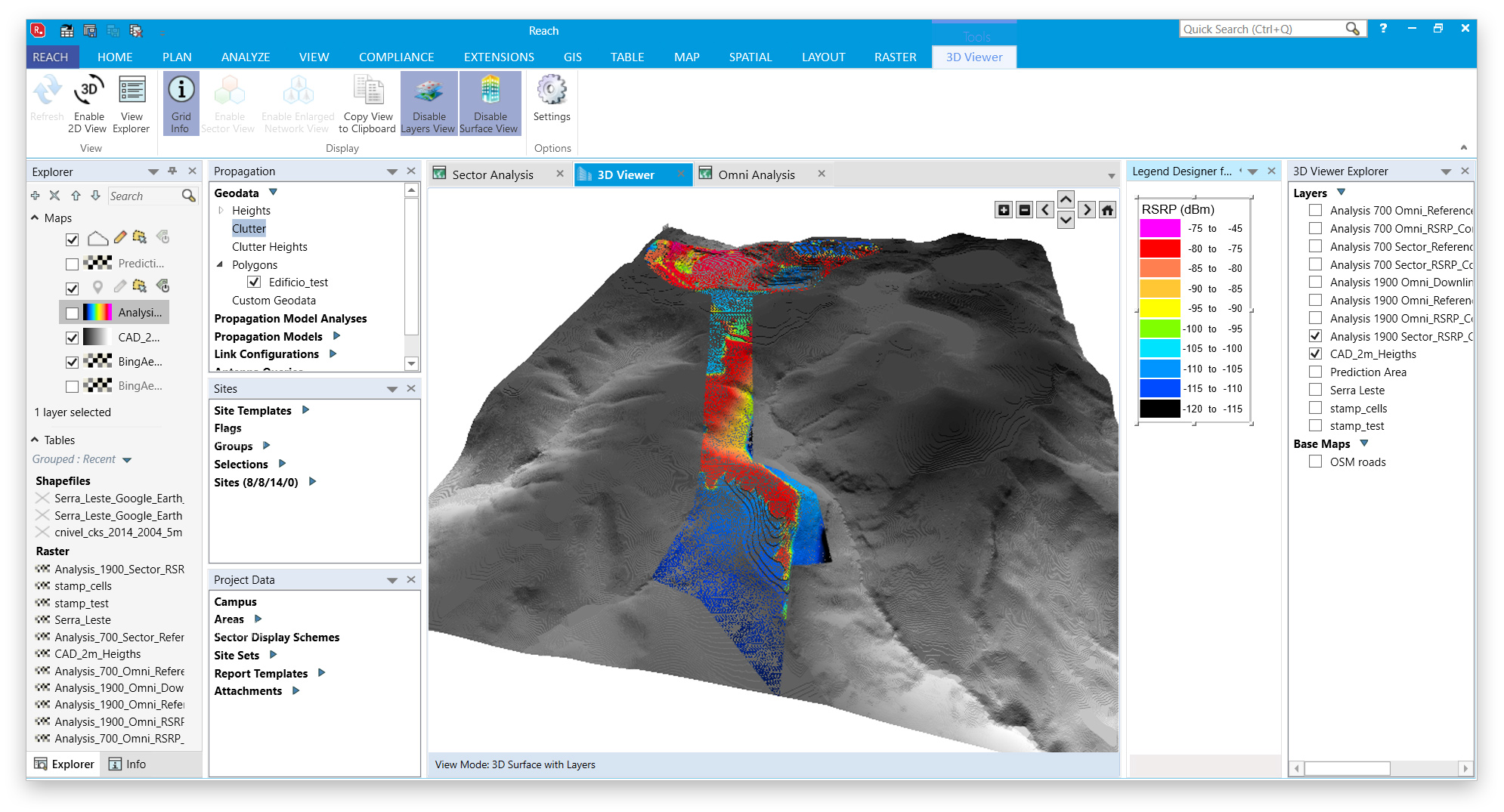This screenshot has width=1504, height=812.
Task: Click the magenta -75 to -45 swatch
Action: 1159,228
